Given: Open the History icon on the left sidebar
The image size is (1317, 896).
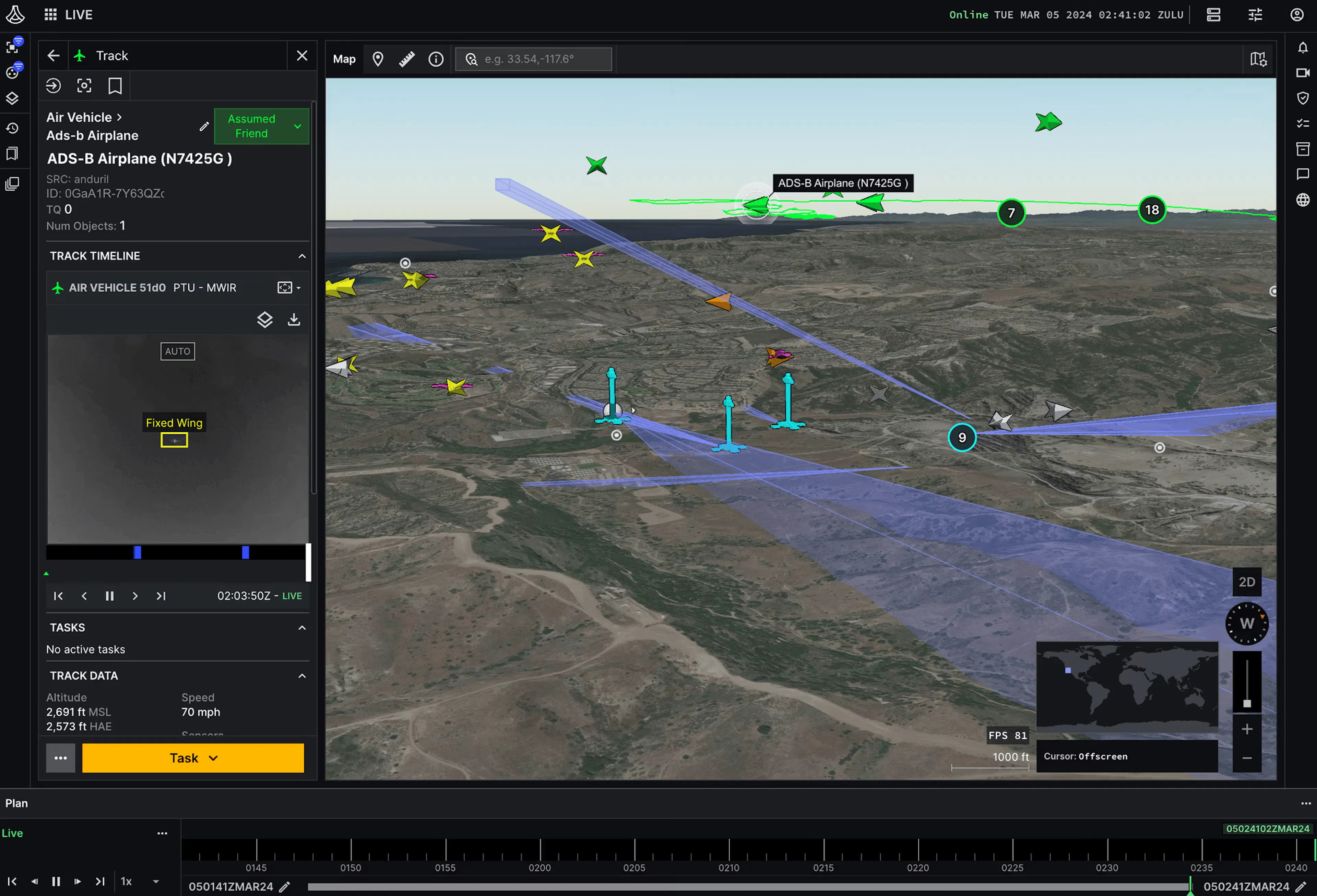Looking at the screenshot, I should coord(13,128).
